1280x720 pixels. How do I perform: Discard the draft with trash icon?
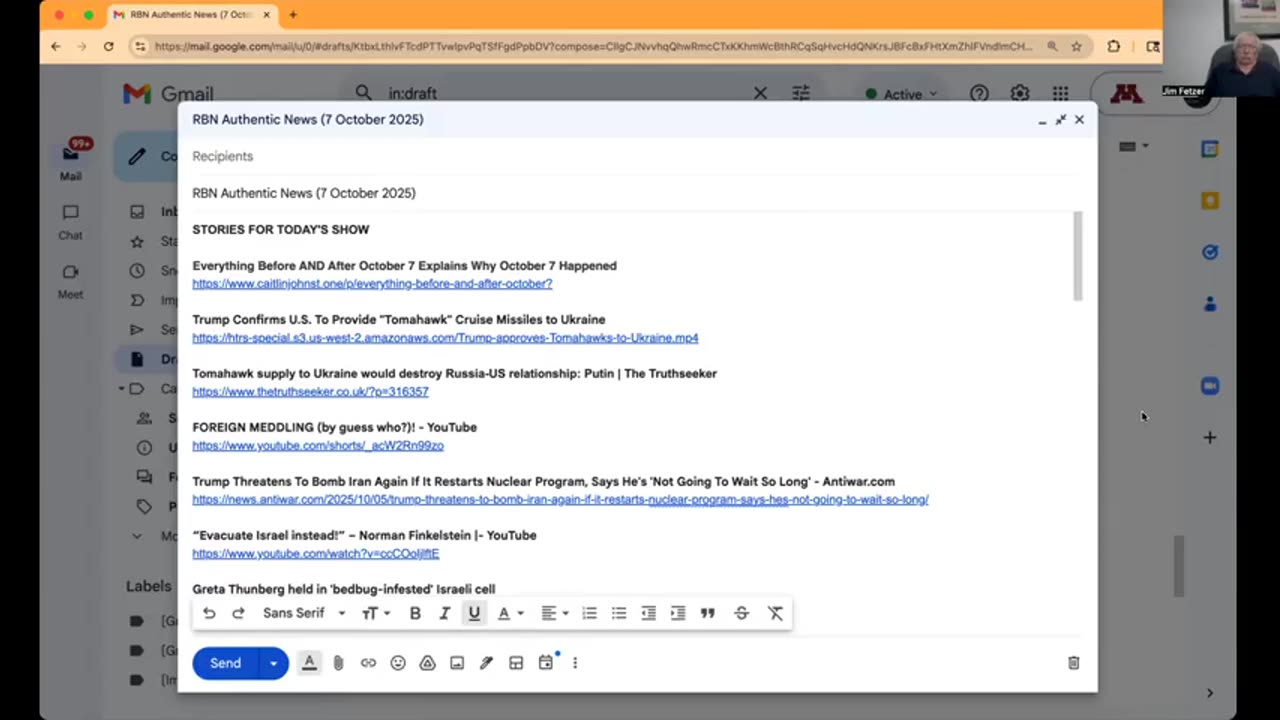tap(1073, 663)
